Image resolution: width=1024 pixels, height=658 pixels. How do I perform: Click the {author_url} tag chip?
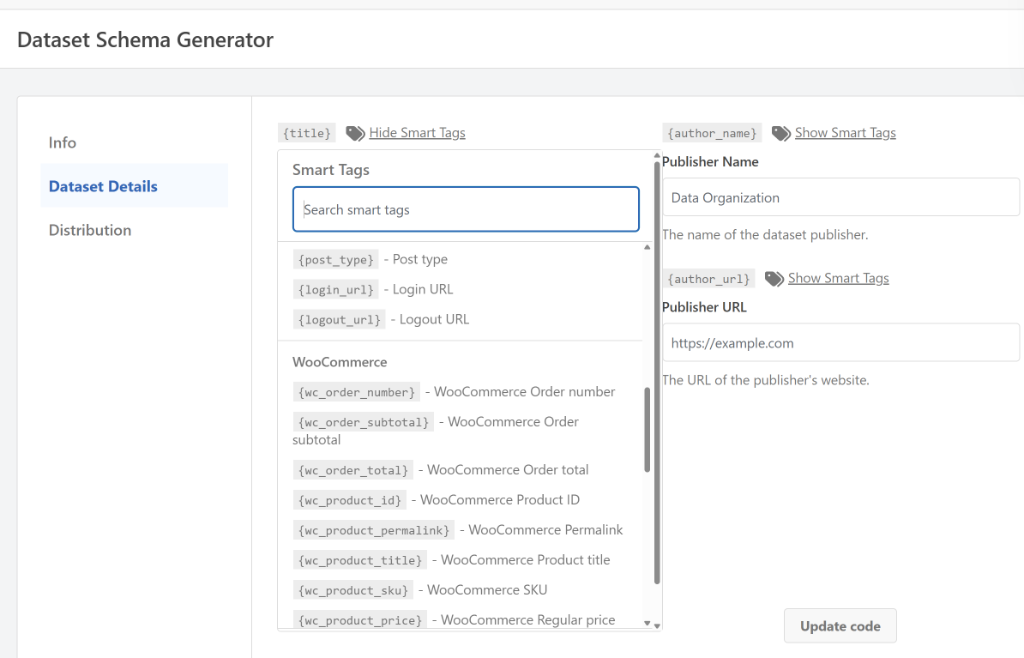pos(709,279)
